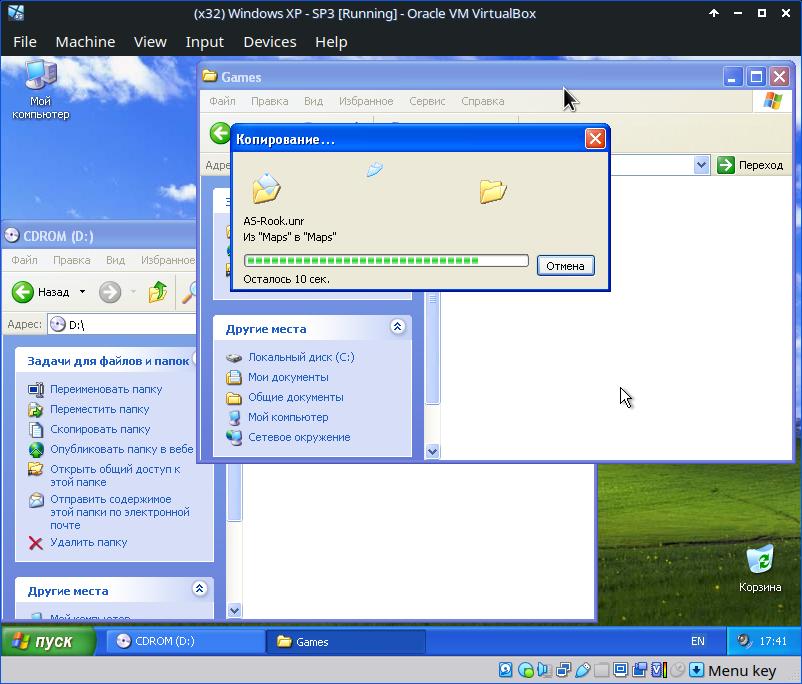Click the Search magnifier in CDROM window toolbar

click(x=190, y=292)
